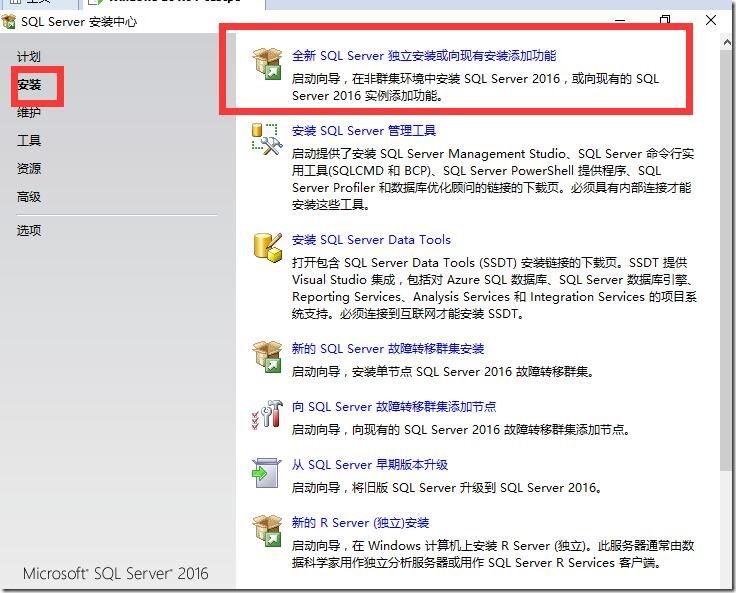Switch to the 维护 page
Image resolution: width=736 pixels, height=593 pixels.
pos(29,113)
